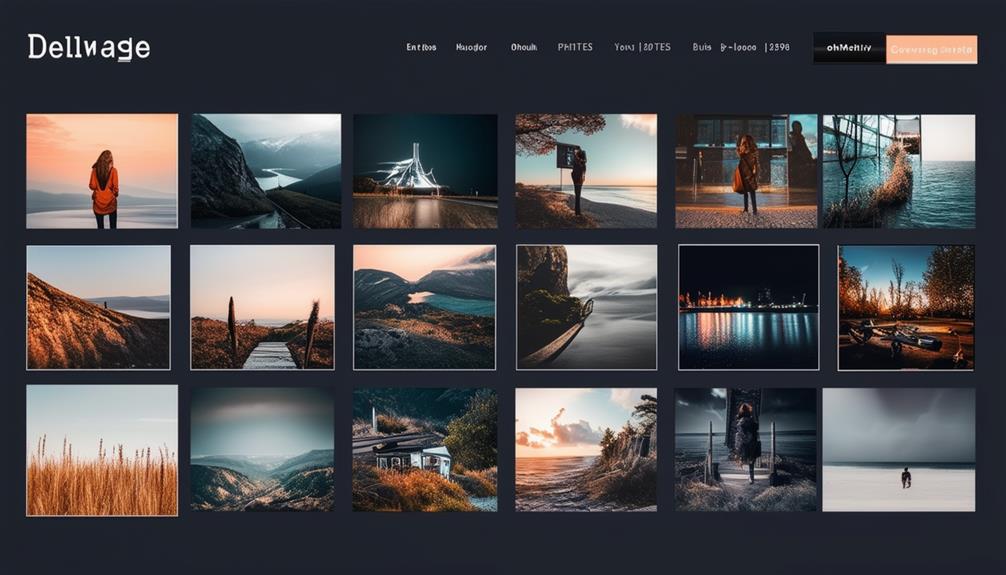Open the 'Ohouk' navigation link
This screenshot has width=1006, height=575.
[524, 47]
